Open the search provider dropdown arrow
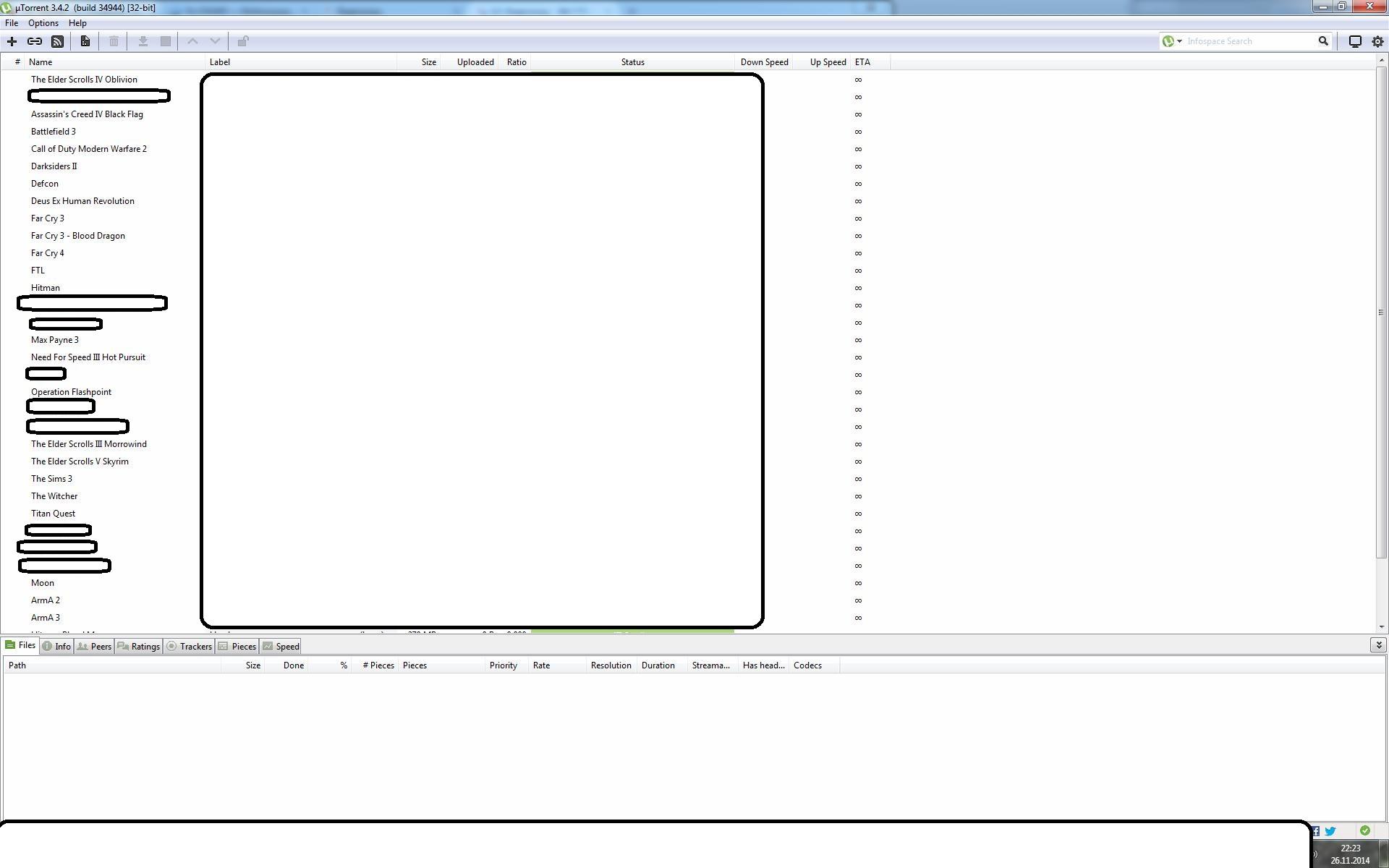This screenshot has height=868, width=1389. pos(1179,41)
